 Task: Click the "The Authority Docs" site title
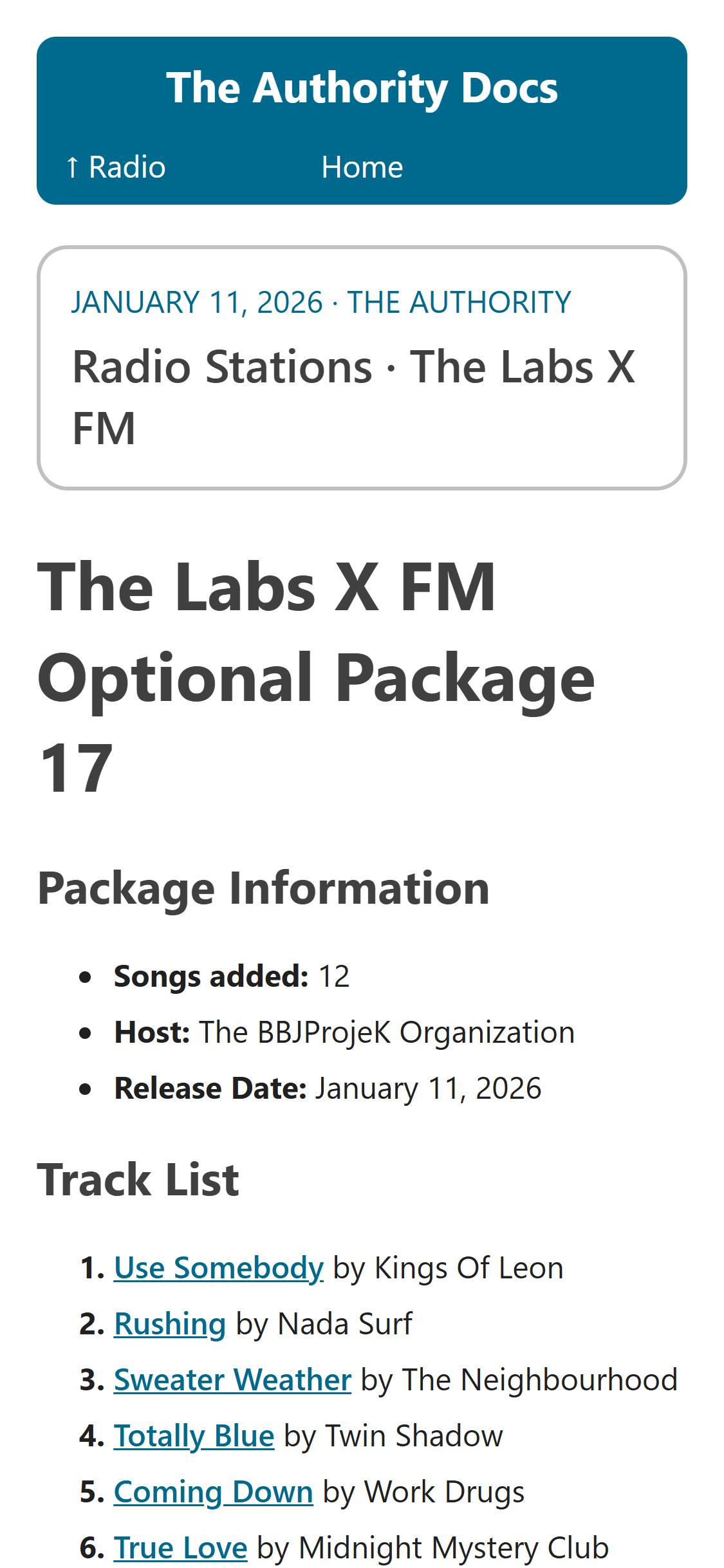tap(362, 88)
